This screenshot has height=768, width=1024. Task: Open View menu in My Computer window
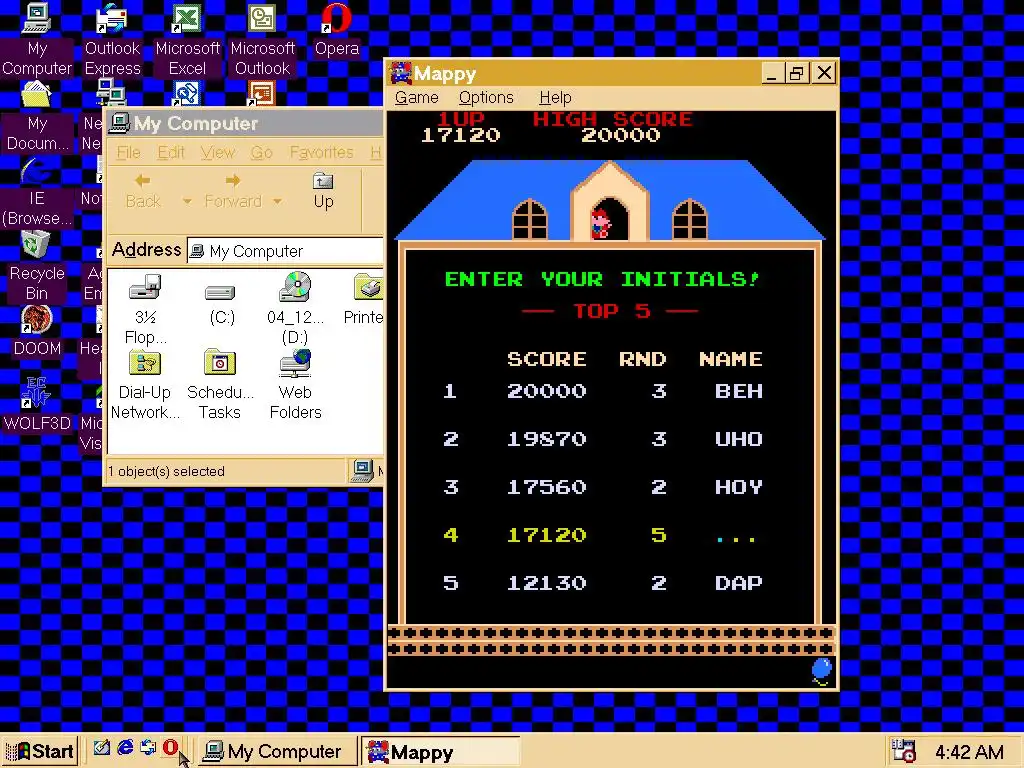tap(217, 152)
